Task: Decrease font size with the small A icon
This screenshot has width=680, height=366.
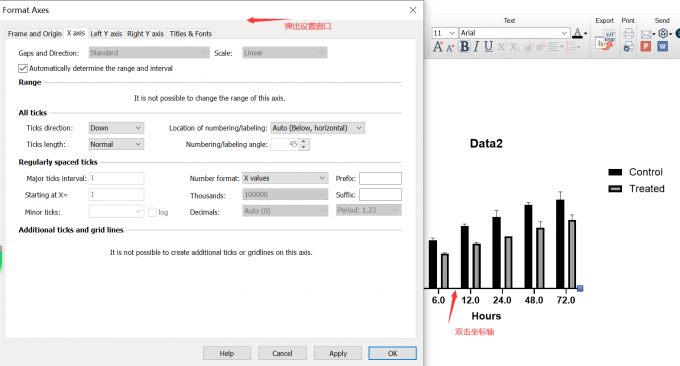Action: click(450, 48)
